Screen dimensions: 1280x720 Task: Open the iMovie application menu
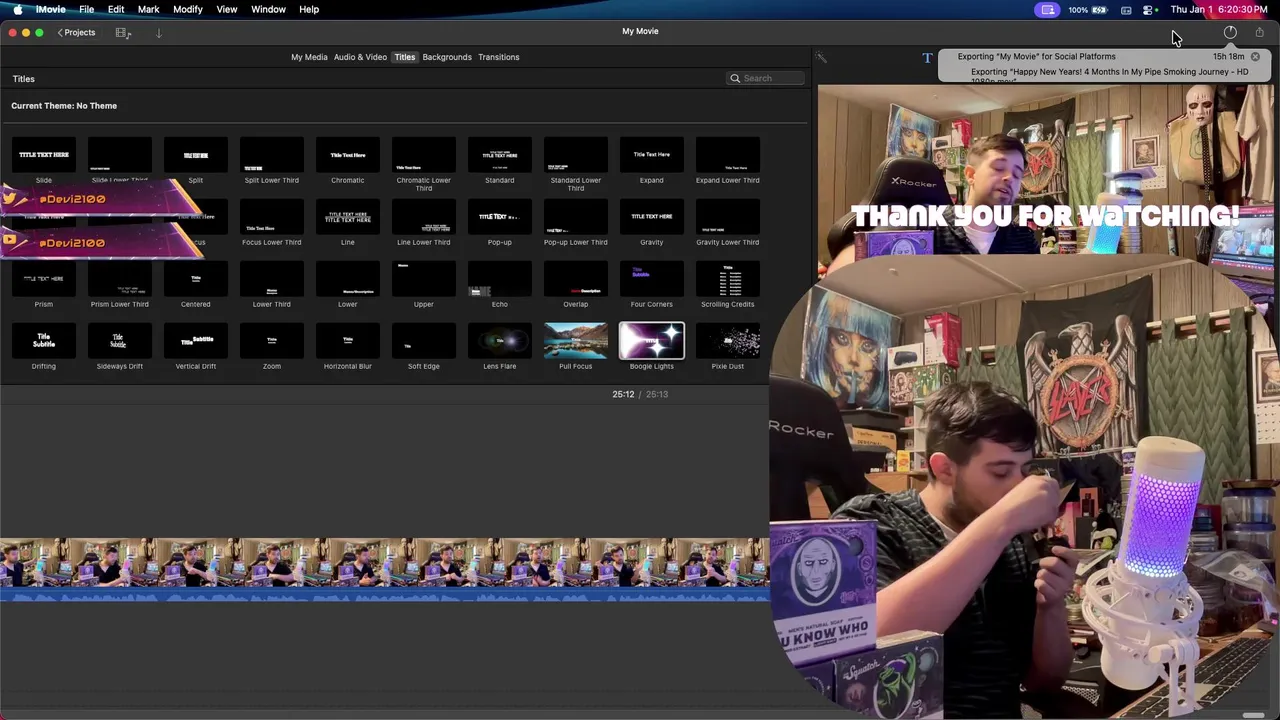[50, 10]
